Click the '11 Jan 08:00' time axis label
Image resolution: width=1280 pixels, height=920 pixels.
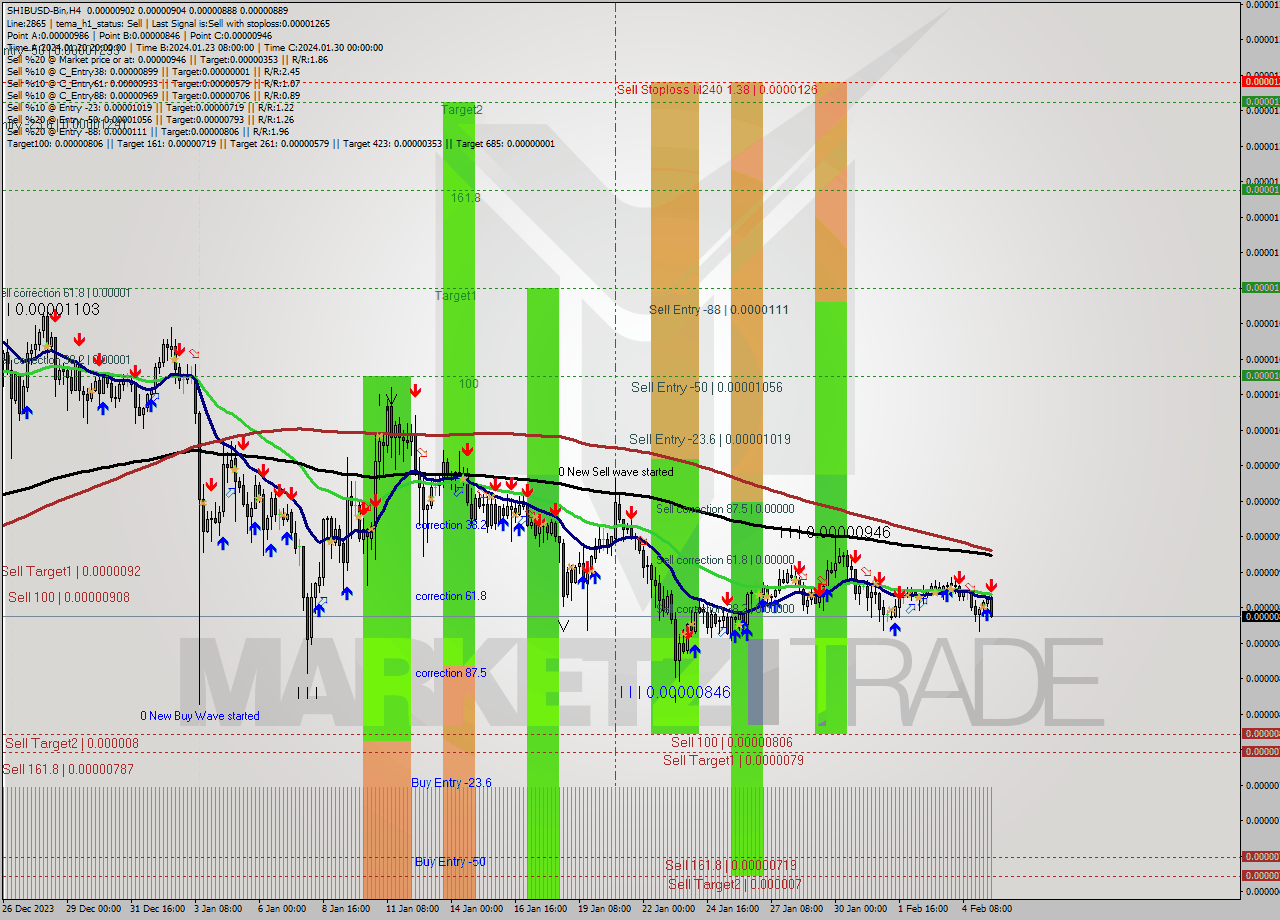point(412,909)
